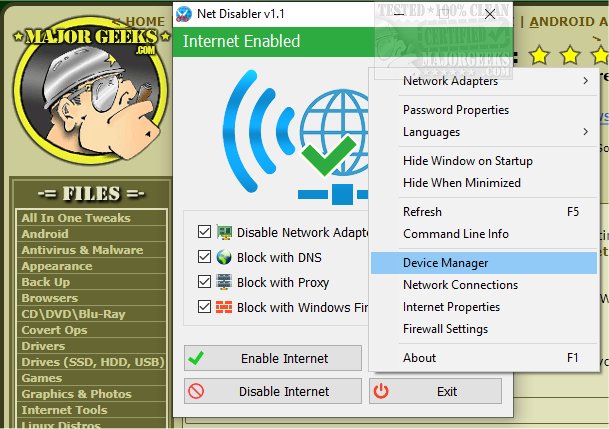Click the red prohibited icon on Disable Internet
The height and width of the screenshot is (429, 609).
[x=196, y=391]
